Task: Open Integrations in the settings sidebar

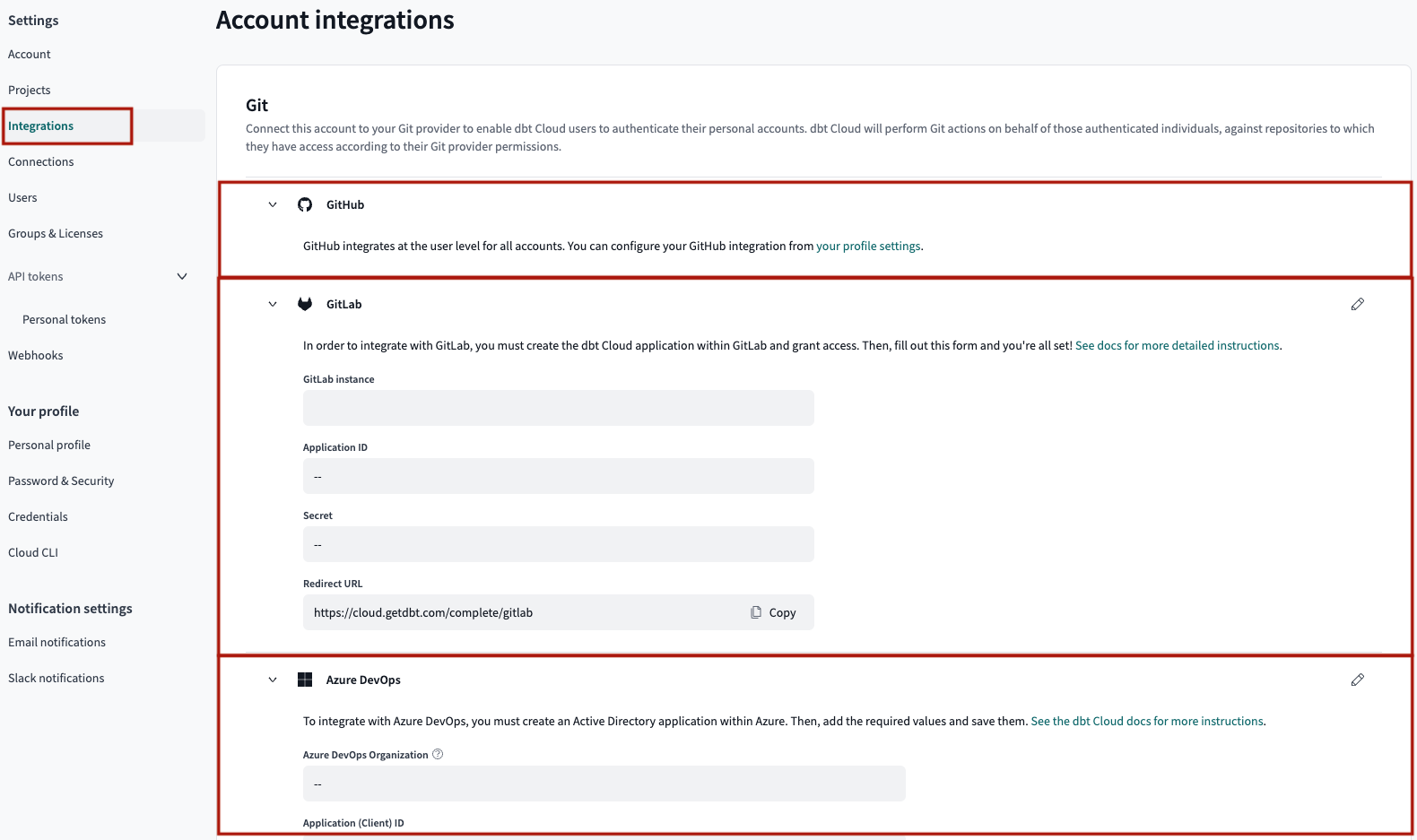Action: point(41,126)
